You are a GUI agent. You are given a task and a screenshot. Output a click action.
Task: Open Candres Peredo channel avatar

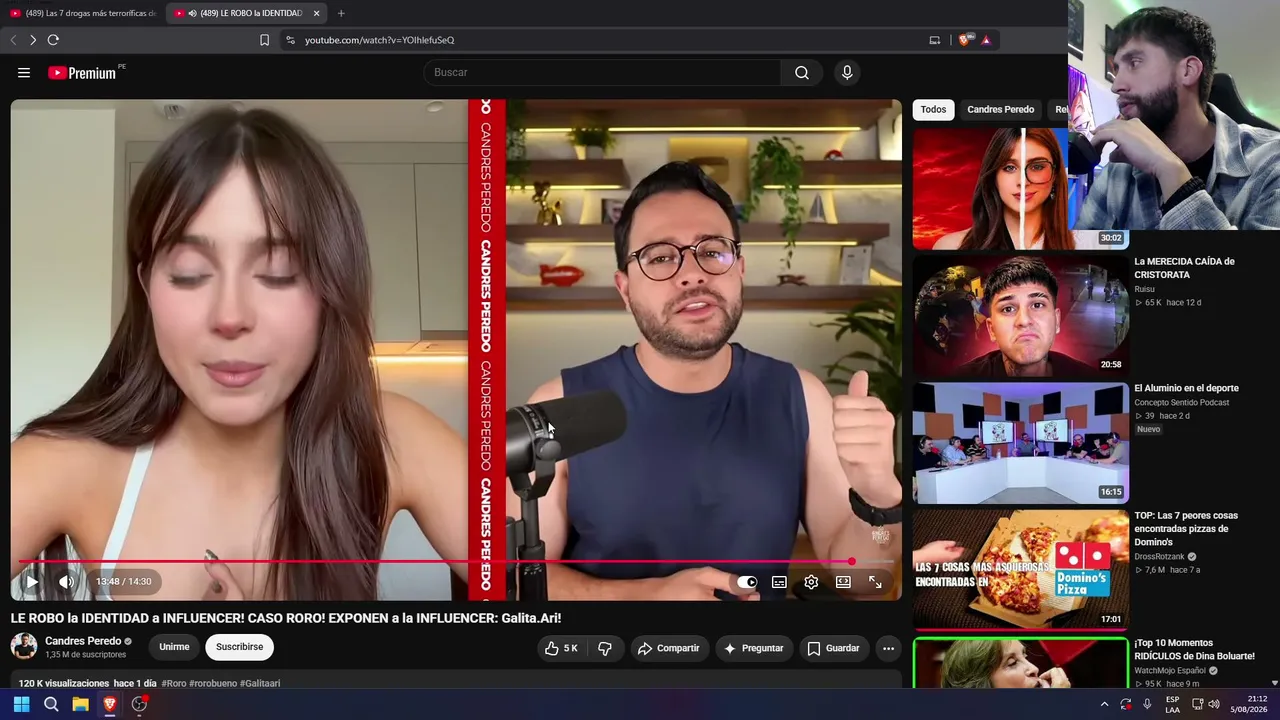click(24, 646)
